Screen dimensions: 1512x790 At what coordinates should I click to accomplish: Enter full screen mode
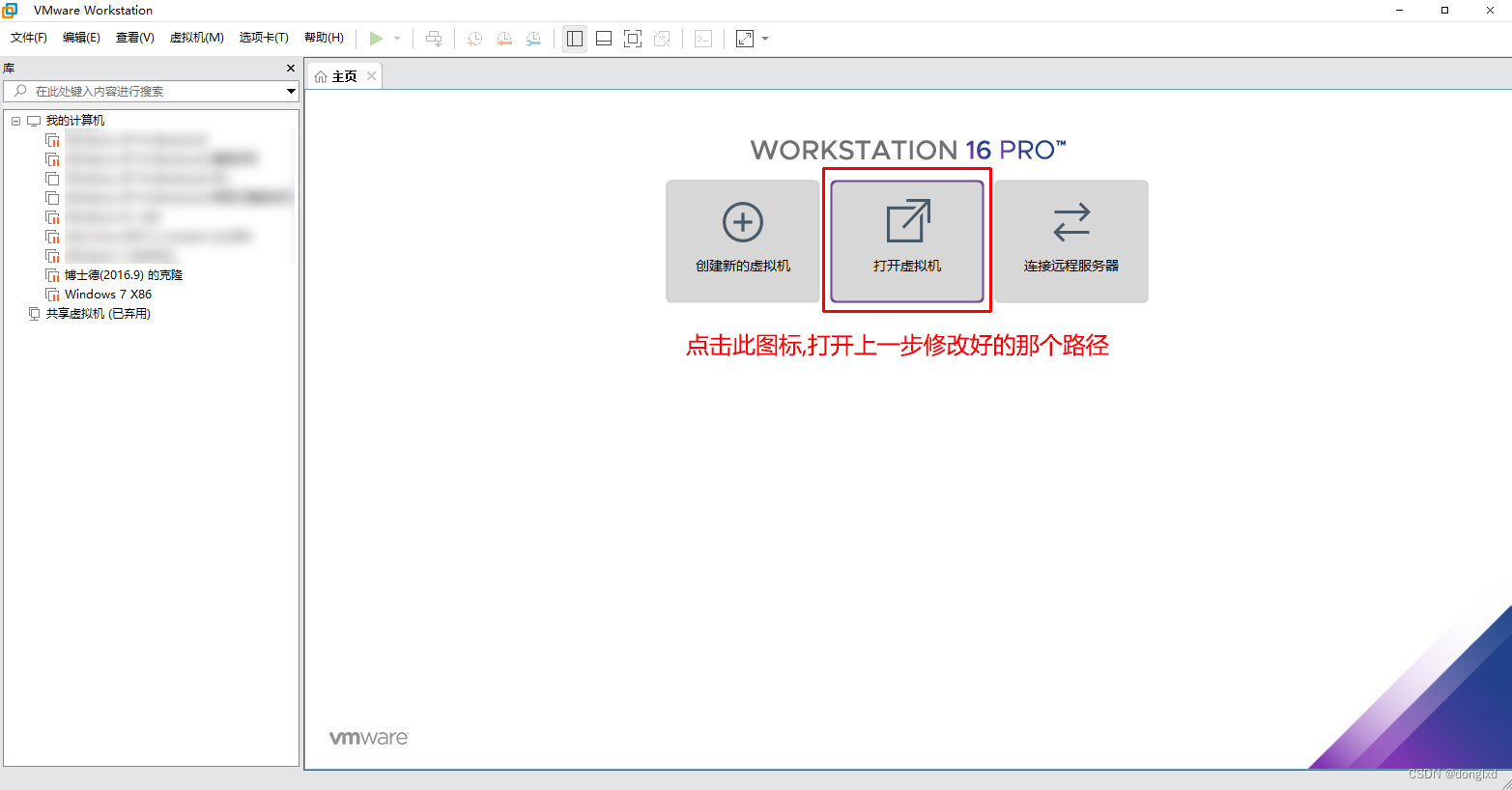pyautogui.click(x=633, y=39)
